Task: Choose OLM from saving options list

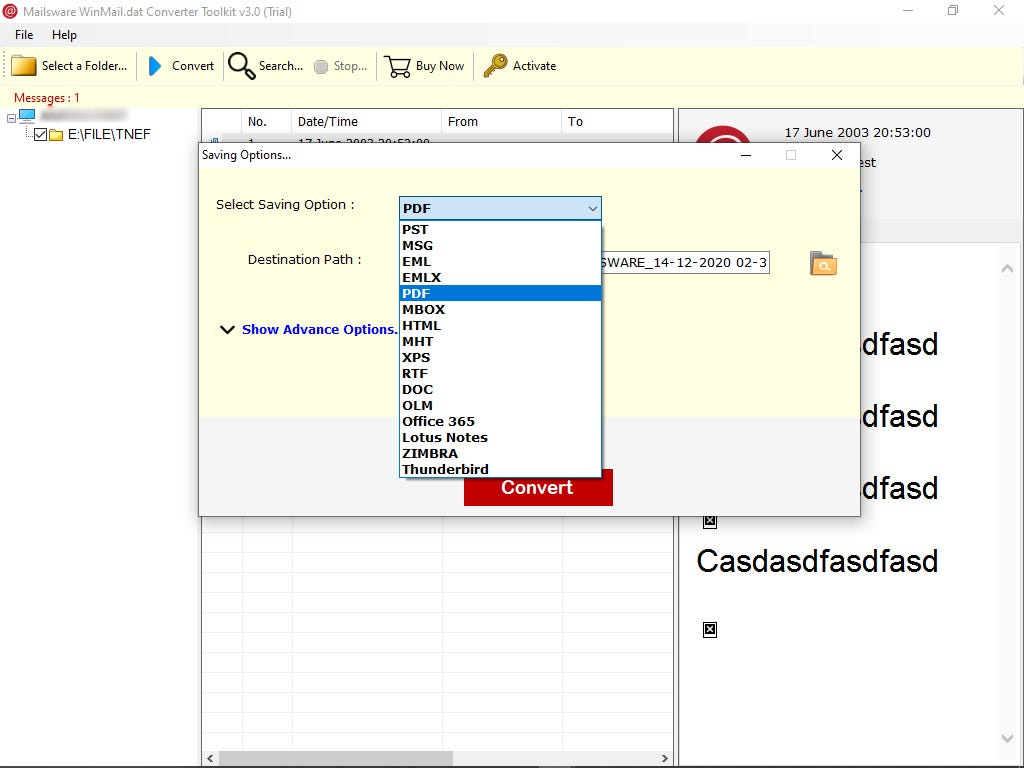Action: 500,406
